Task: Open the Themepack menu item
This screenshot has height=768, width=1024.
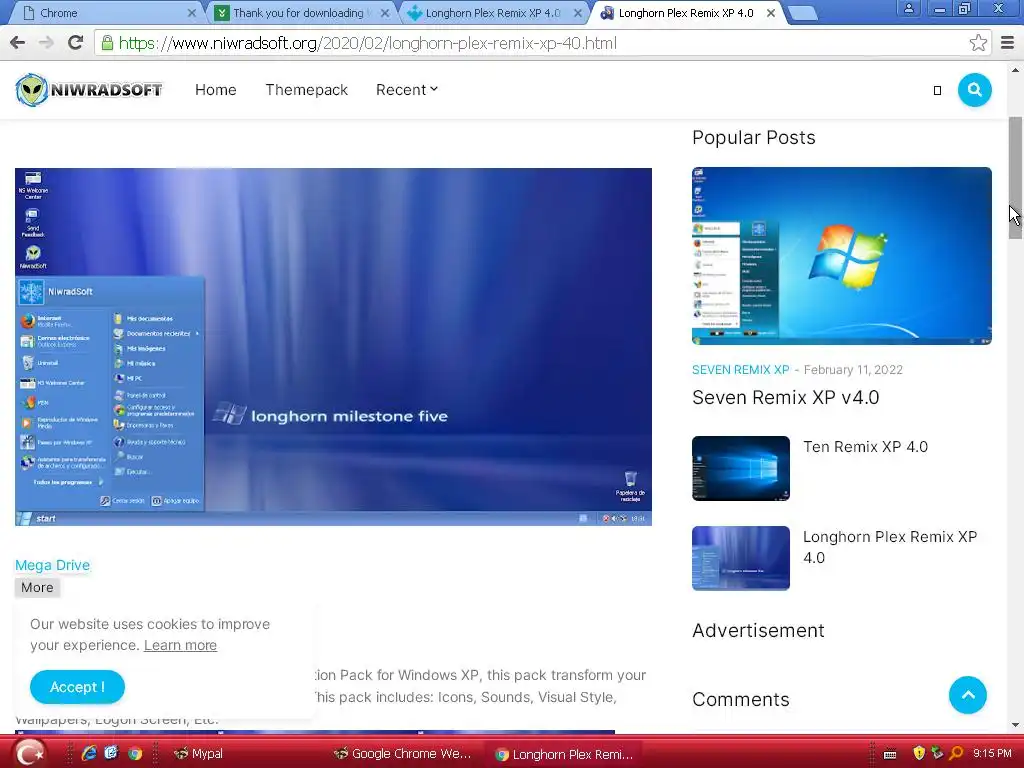Action: click(306, 90)
